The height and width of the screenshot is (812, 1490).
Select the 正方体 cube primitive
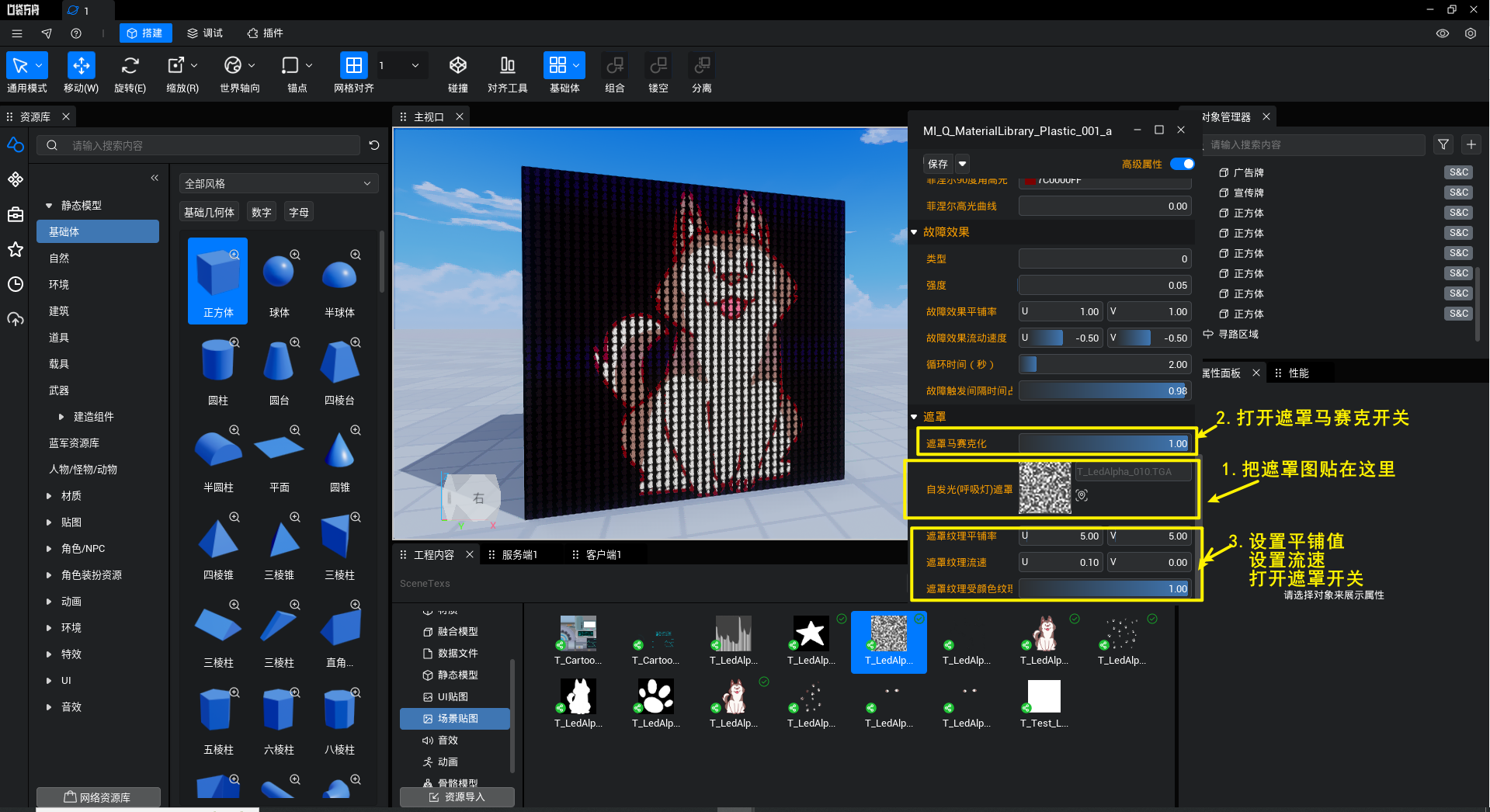point(218,280)
